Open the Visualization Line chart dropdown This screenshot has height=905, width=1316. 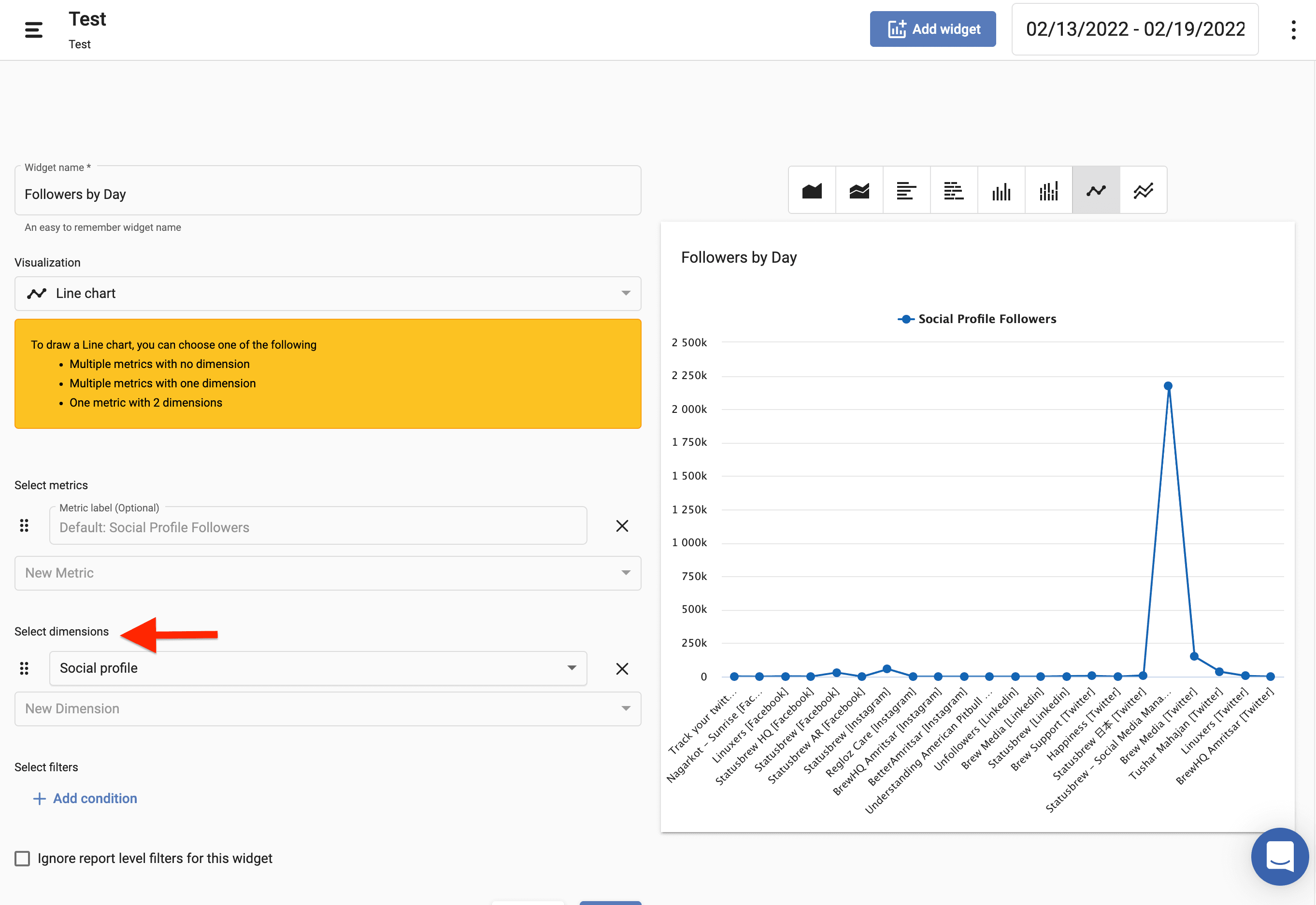pos(327,293)
